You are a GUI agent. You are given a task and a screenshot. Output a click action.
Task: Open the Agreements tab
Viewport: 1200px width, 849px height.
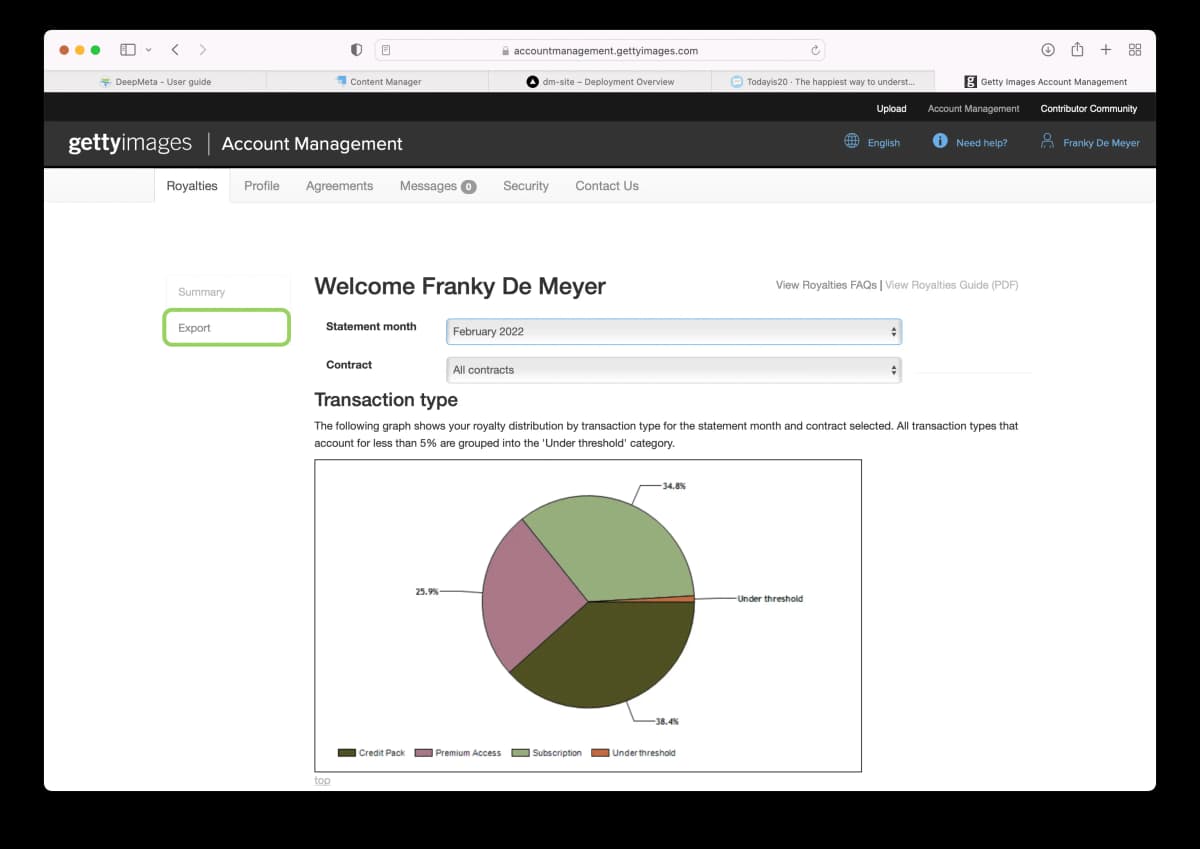[339, 186]
